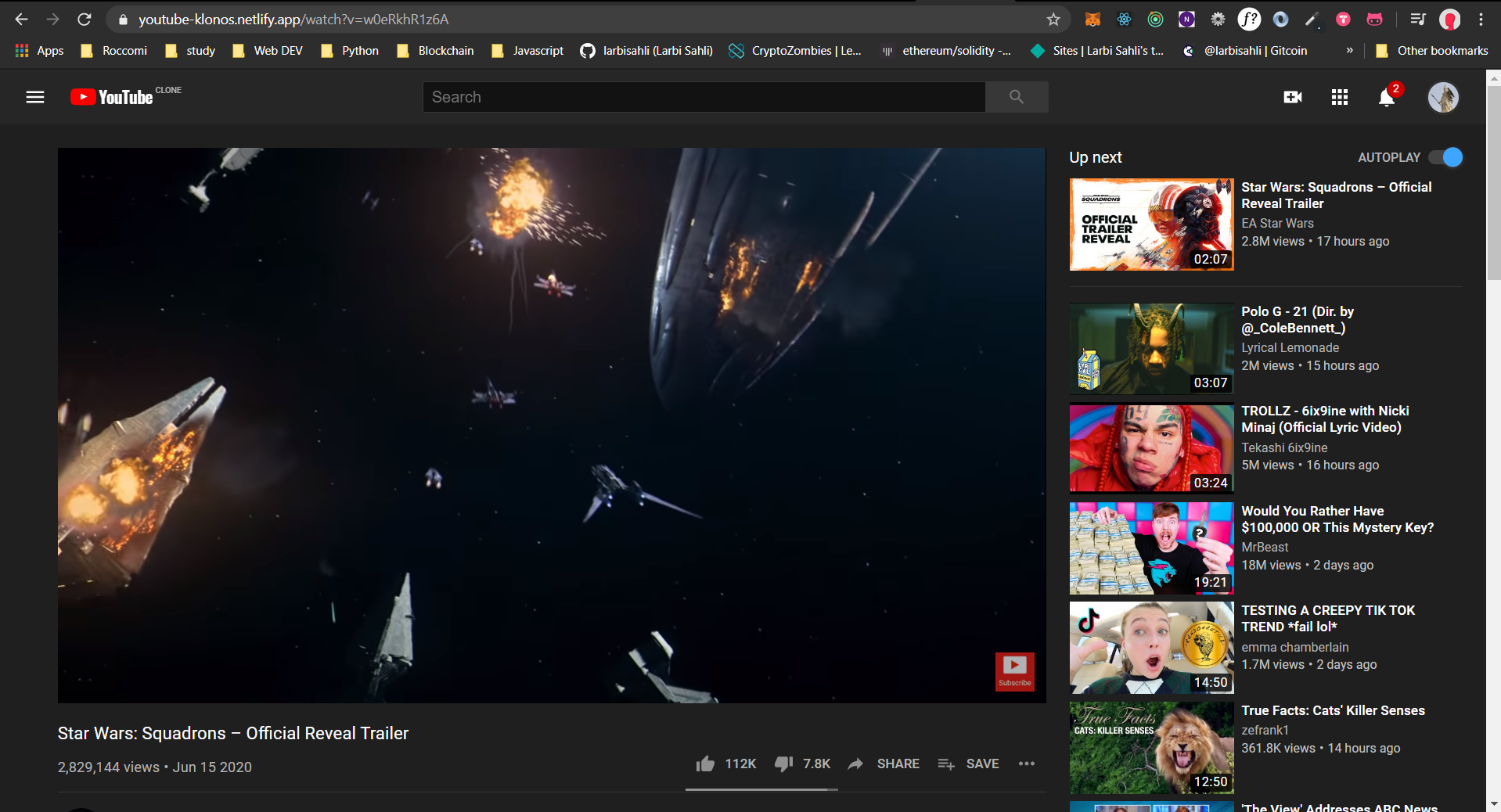1501x812 pixels.
Task: Open title 'True Facts: Cats' Killer Senses'
Action: click(x=1333, y=710)
